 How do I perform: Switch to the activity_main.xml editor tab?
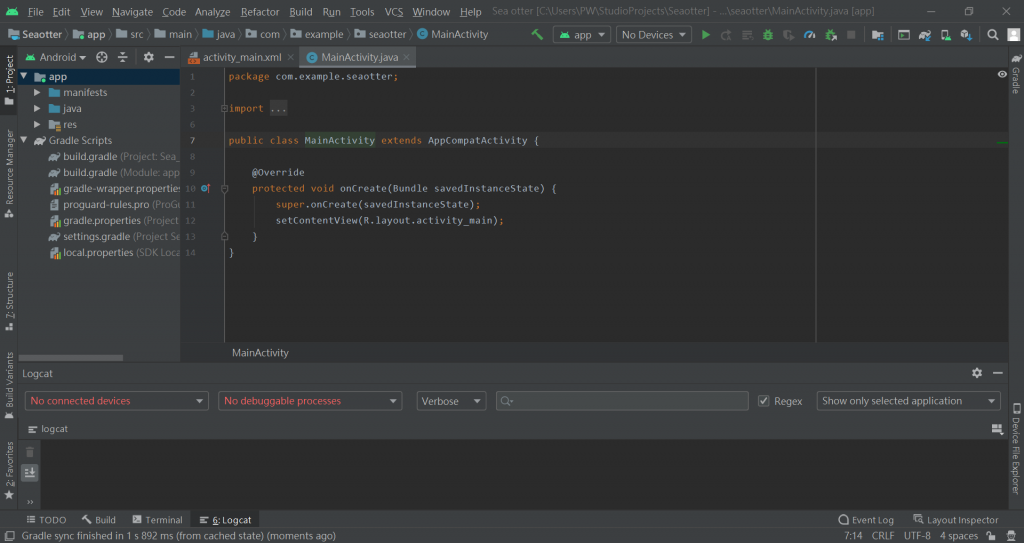(241, 57)
